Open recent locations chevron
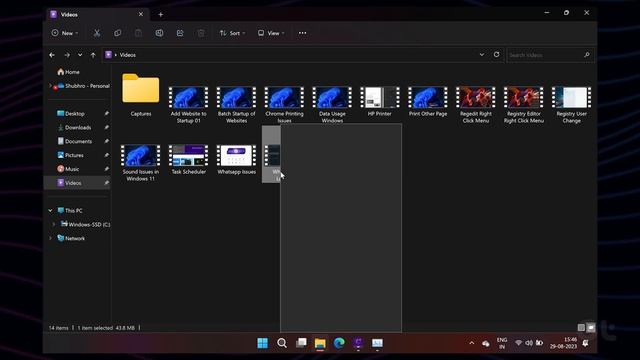This screenshot has height=360, width=640. point(80,55)
